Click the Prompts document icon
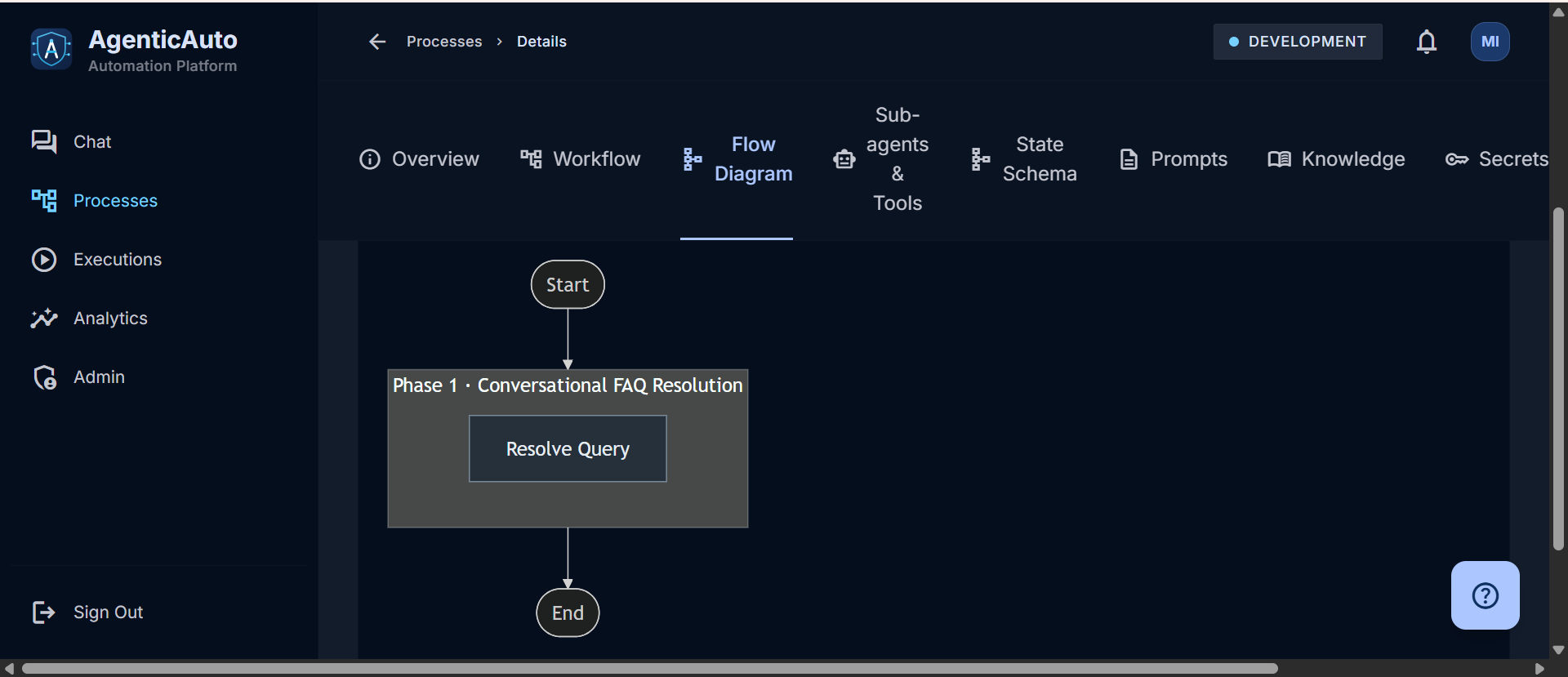This screenshot has width=1568, height=677. pyautogui.click(x=1129, y=159)
